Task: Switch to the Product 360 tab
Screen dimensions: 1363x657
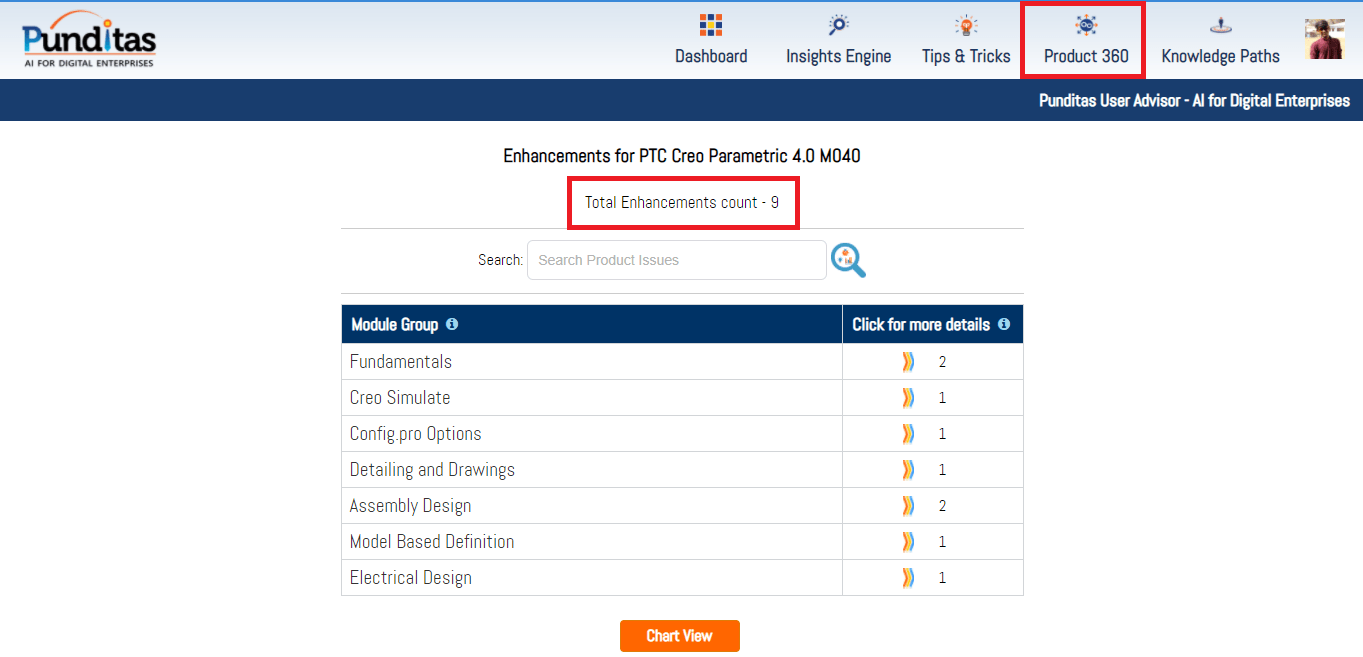Action: coord(1085,41)
